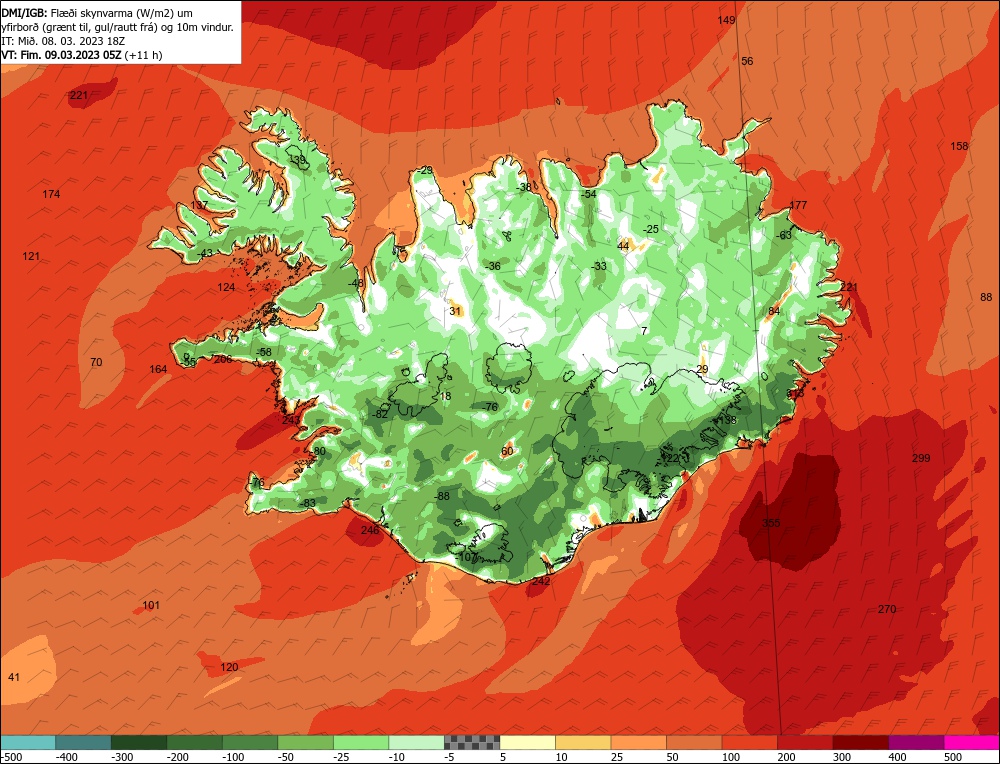Screen dimensions: 1000x764
Task: Click the 246 value off the south coast
Action: click(370, 530)
